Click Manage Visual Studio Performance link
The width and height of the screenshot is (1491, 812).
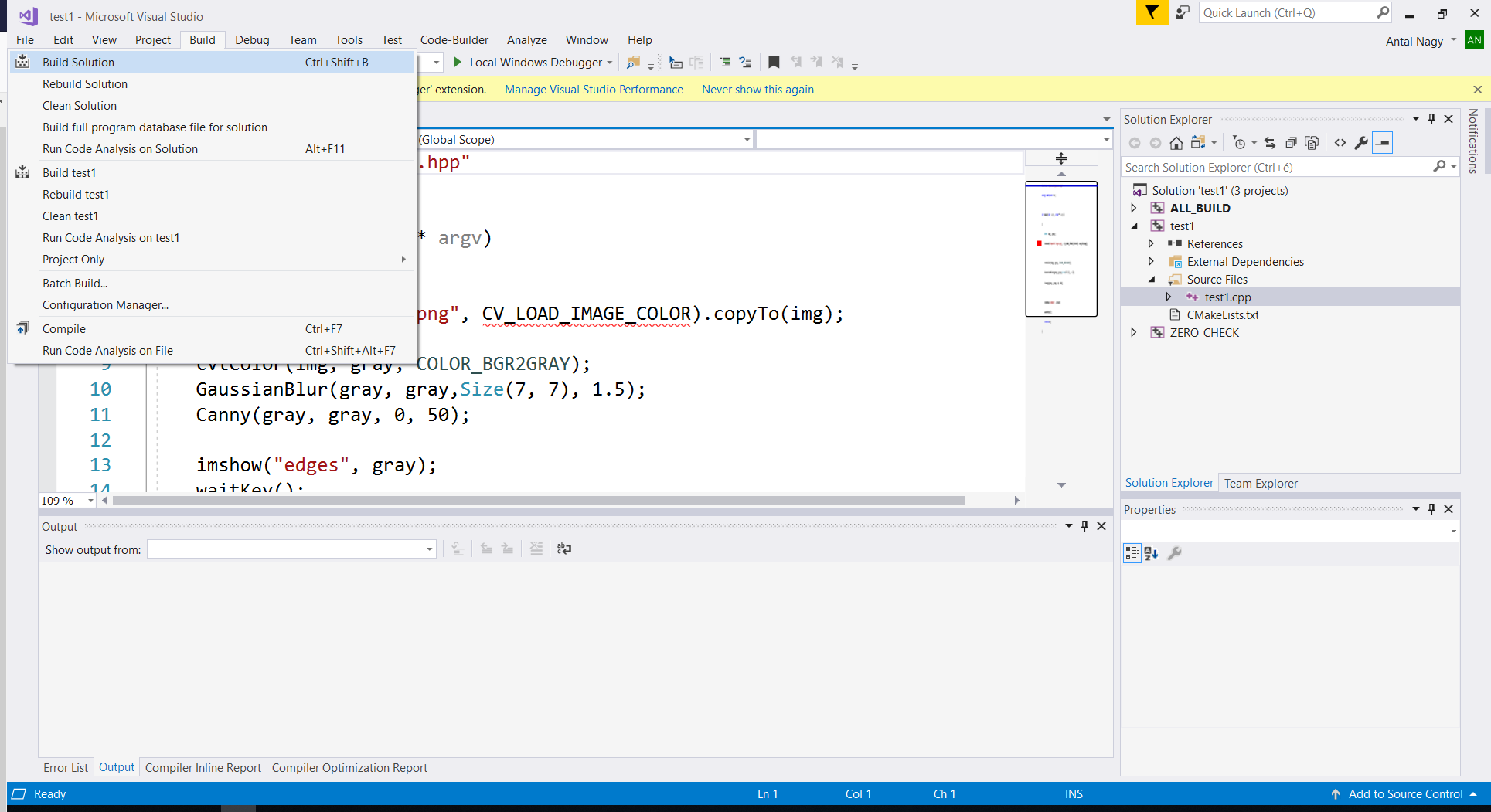point(594,90)
